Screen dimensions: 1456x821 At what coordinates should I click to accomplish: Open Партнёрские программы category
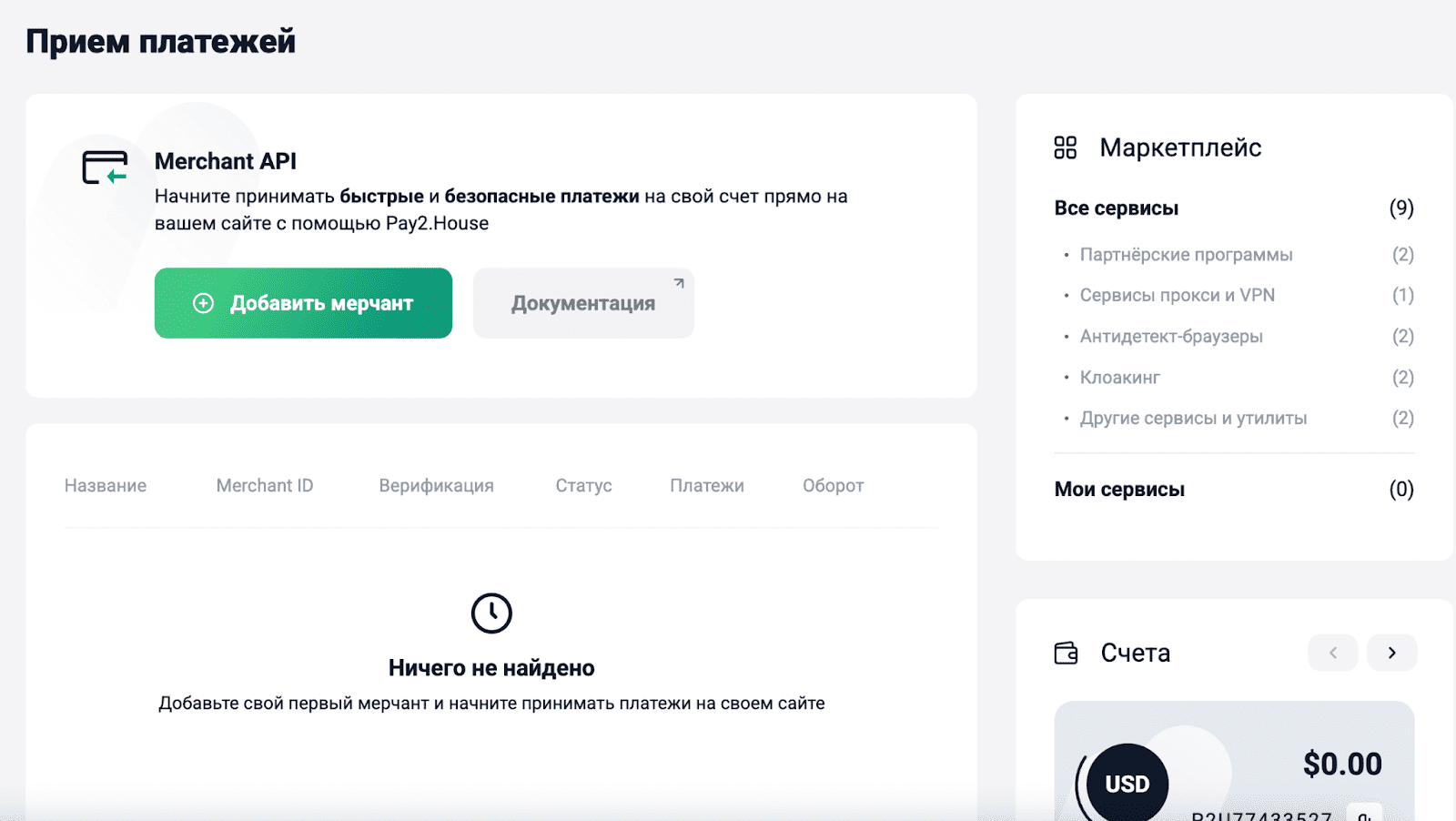point(1186,255)
